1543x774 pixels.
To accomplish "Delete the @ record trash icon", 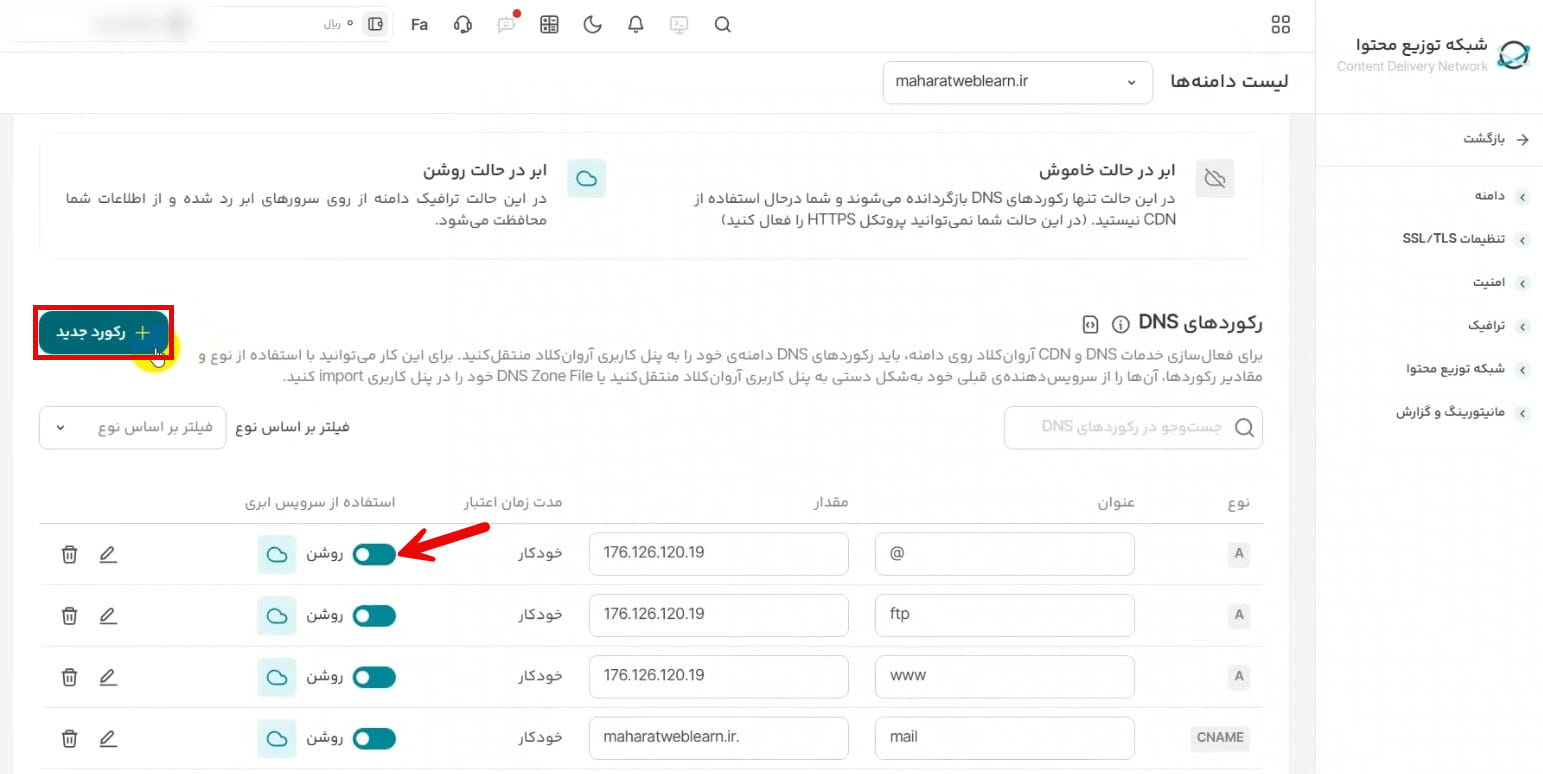I will pos(69,554).
